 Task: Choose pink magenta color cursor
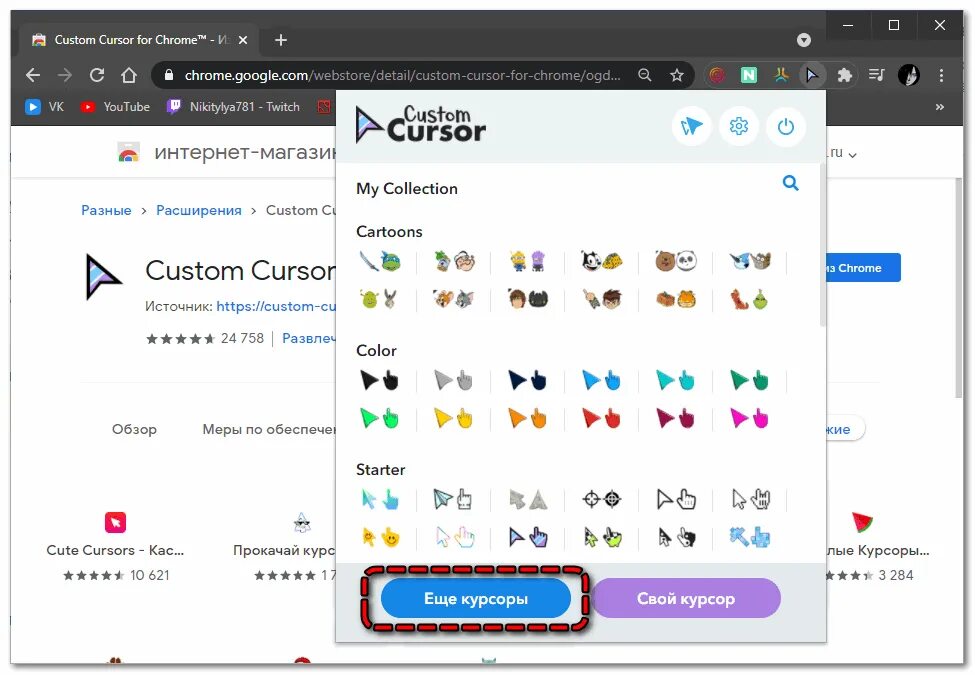pyautogui.click(x=750, y=419)
